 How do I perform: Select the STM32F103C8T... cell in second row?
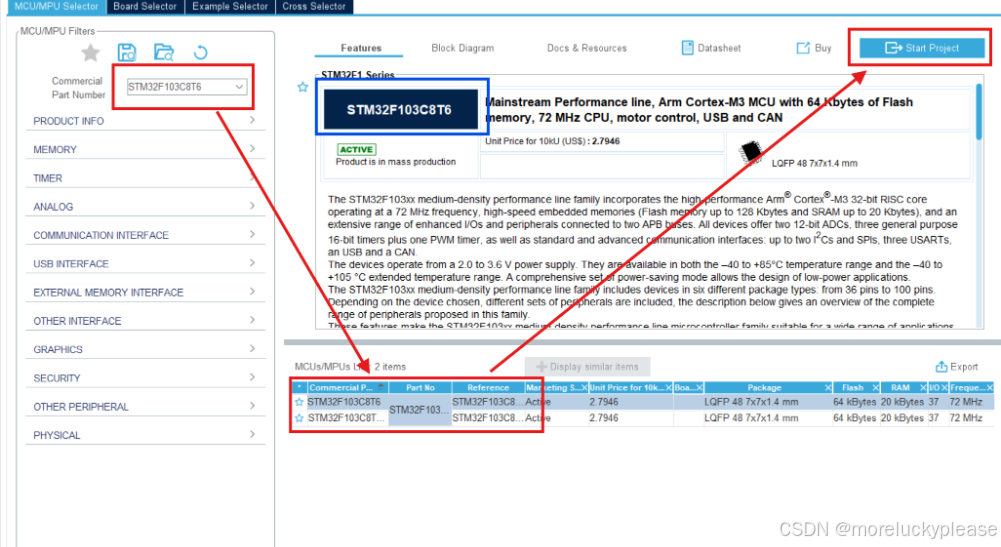pyautogui.click(x=347, y=418)
